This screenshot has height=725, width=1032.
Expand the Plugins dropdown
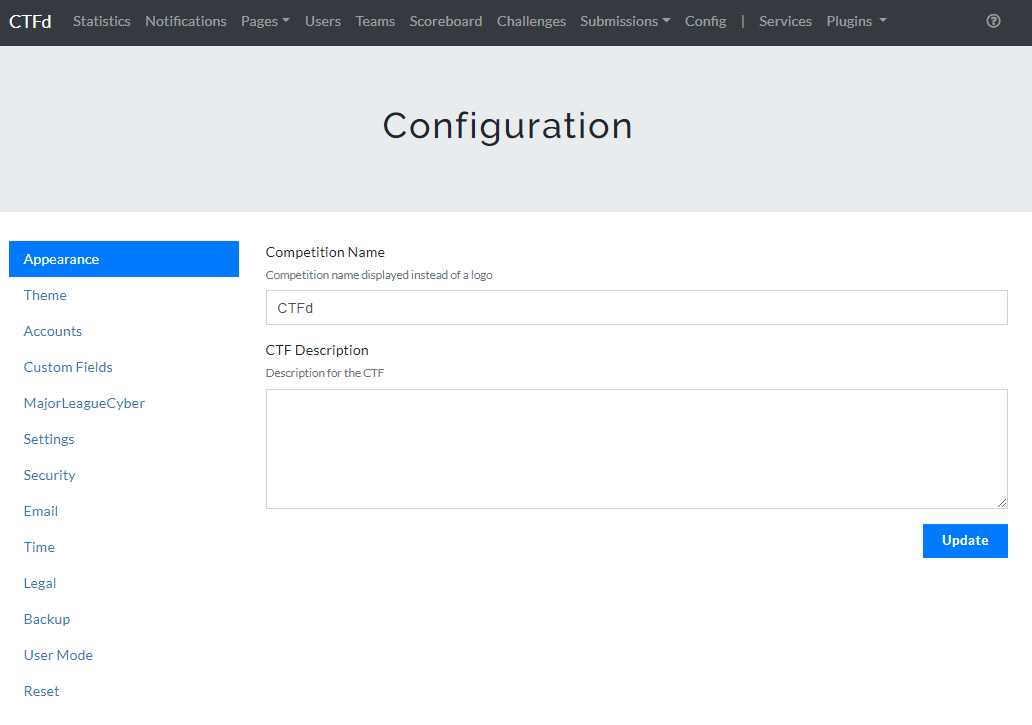pyautogui.click(x=856, y=21)
